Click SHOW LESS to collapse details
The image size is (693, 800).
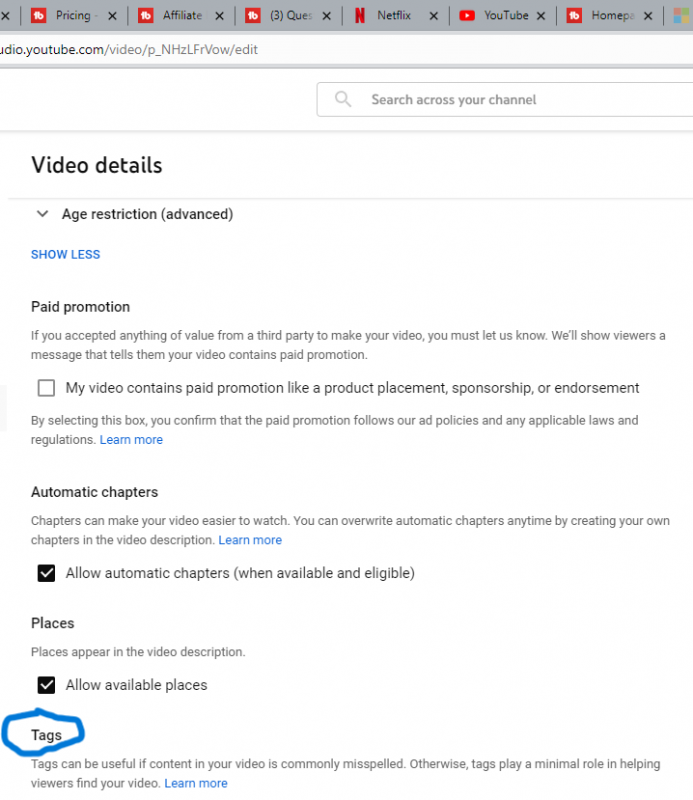pyautogui.click(x=65, y=254)
